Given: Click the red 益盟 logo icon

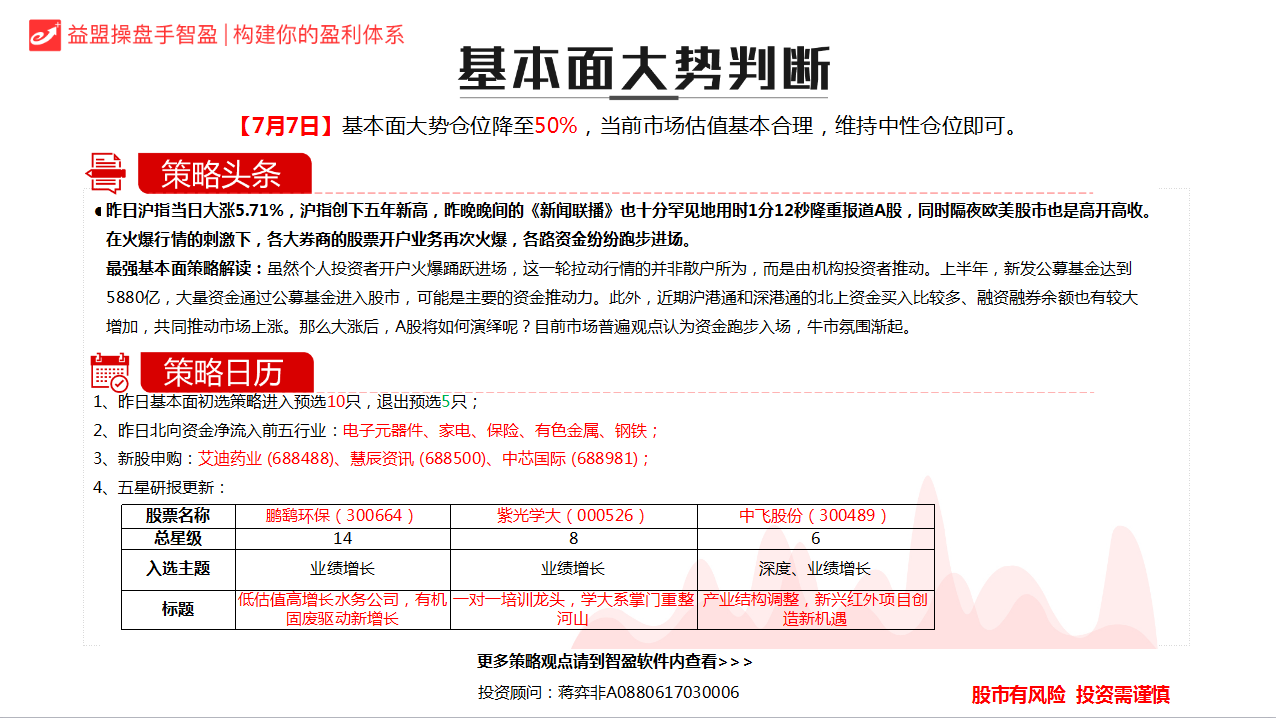Looking at the screenshot, I should point(43,33).
